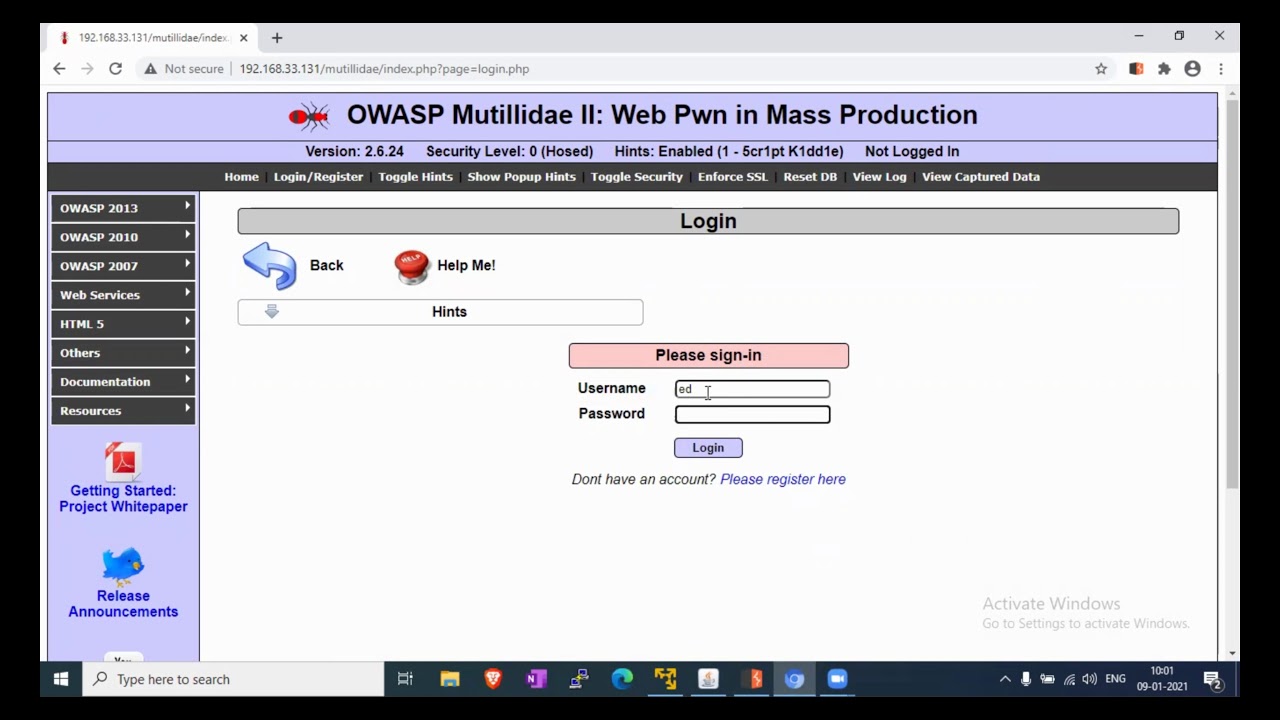Click the Back text link

pyautogui.click(x=326, y=266)
